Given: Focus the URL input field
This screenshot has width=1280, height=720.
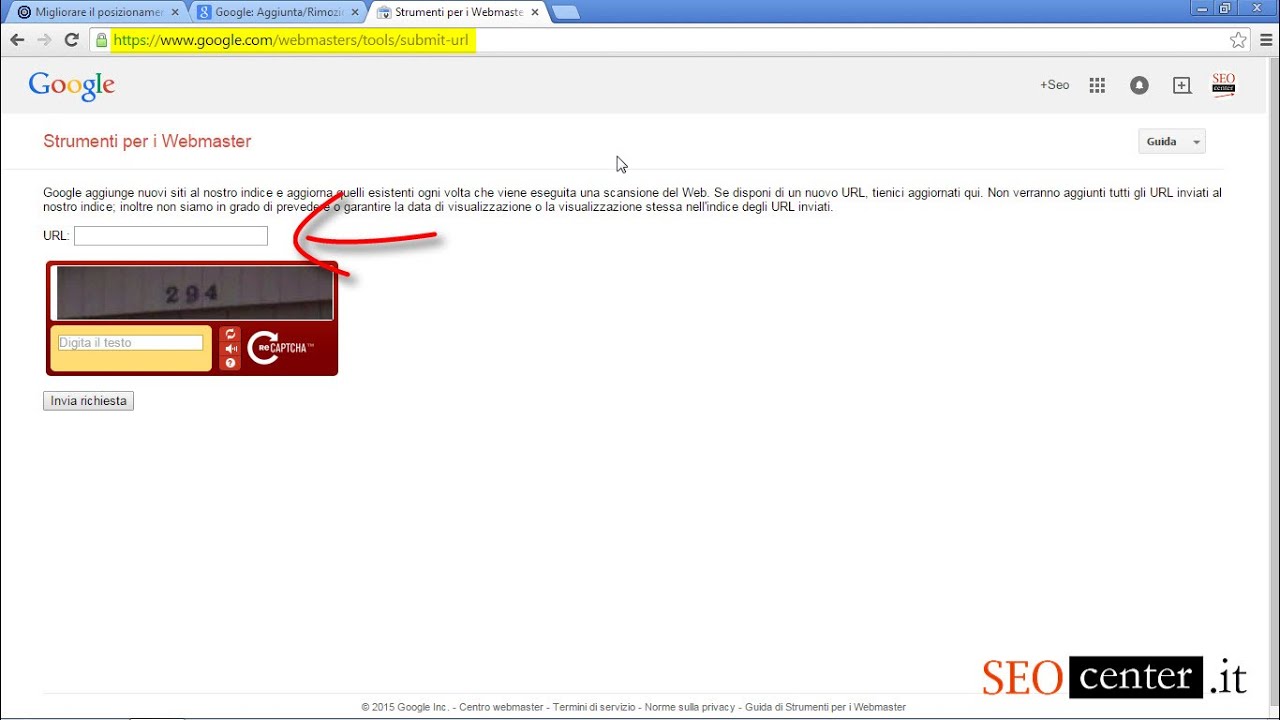Looking at the screenshot, I should point(171,236).
